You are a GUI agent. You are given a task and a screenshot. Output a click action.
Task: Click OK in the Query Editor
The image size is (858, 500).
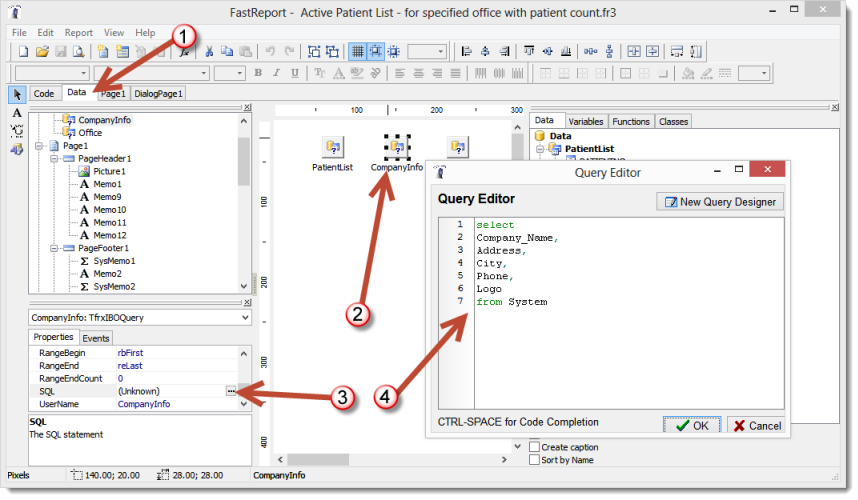[692, 426]
